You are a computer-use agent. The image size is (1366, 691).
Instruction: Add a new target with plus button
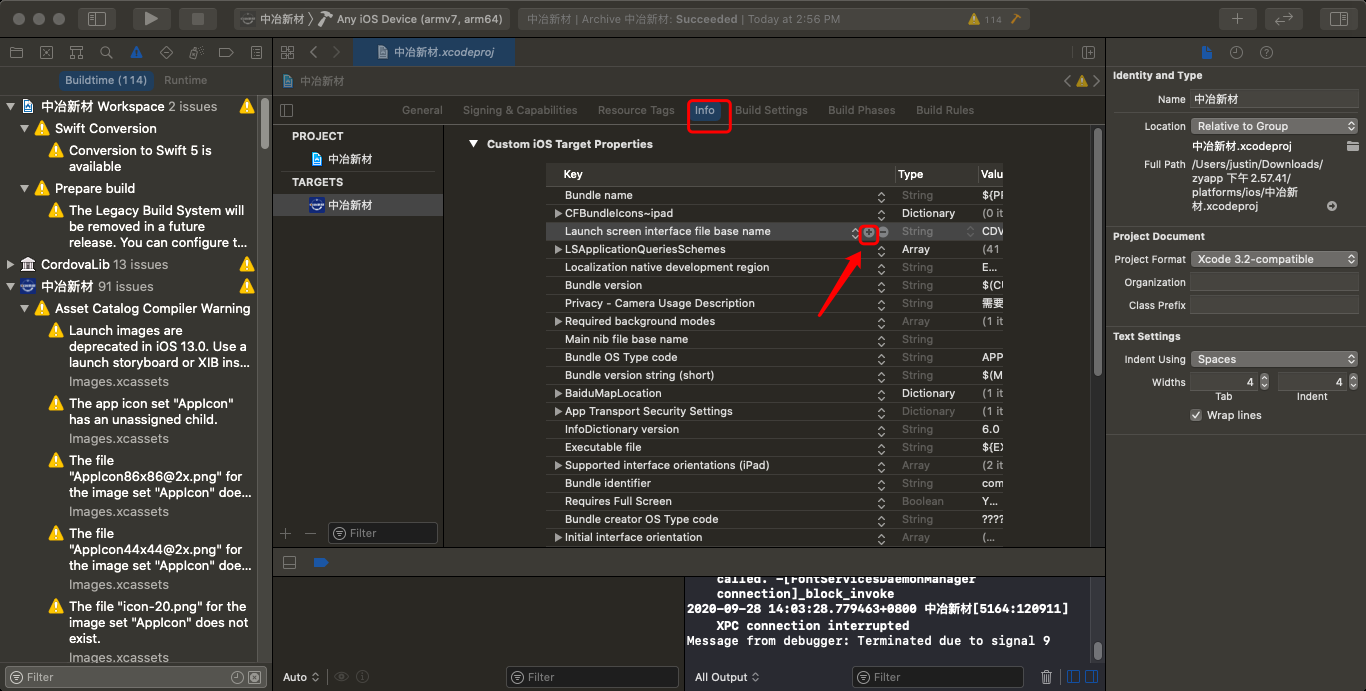286,534
